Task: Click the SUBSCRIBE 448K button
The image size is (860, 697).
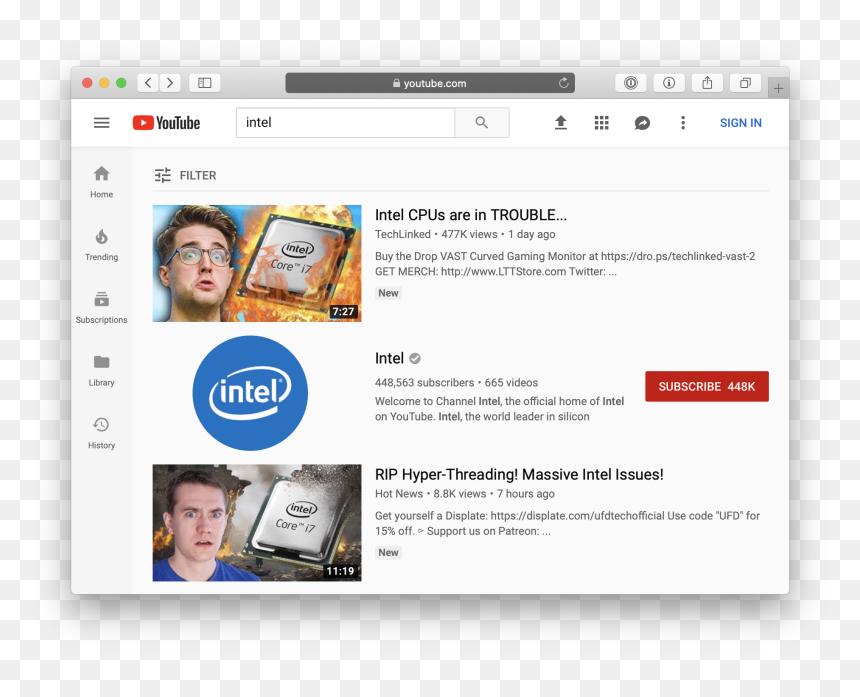Action: (706, 387)
